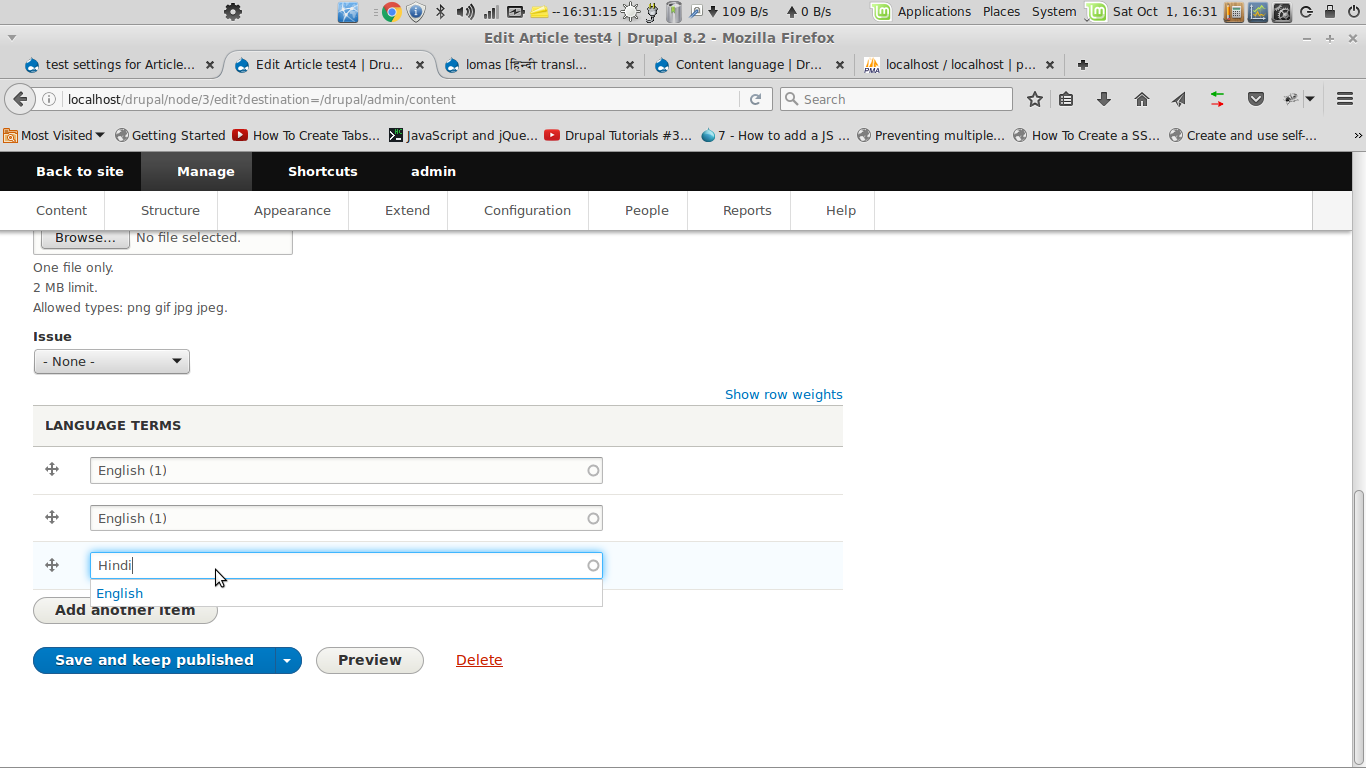The height and width of the screenshot is (768, 1366).
Task: Open the Downloads arrow icon
Action: pos(1104,99)
